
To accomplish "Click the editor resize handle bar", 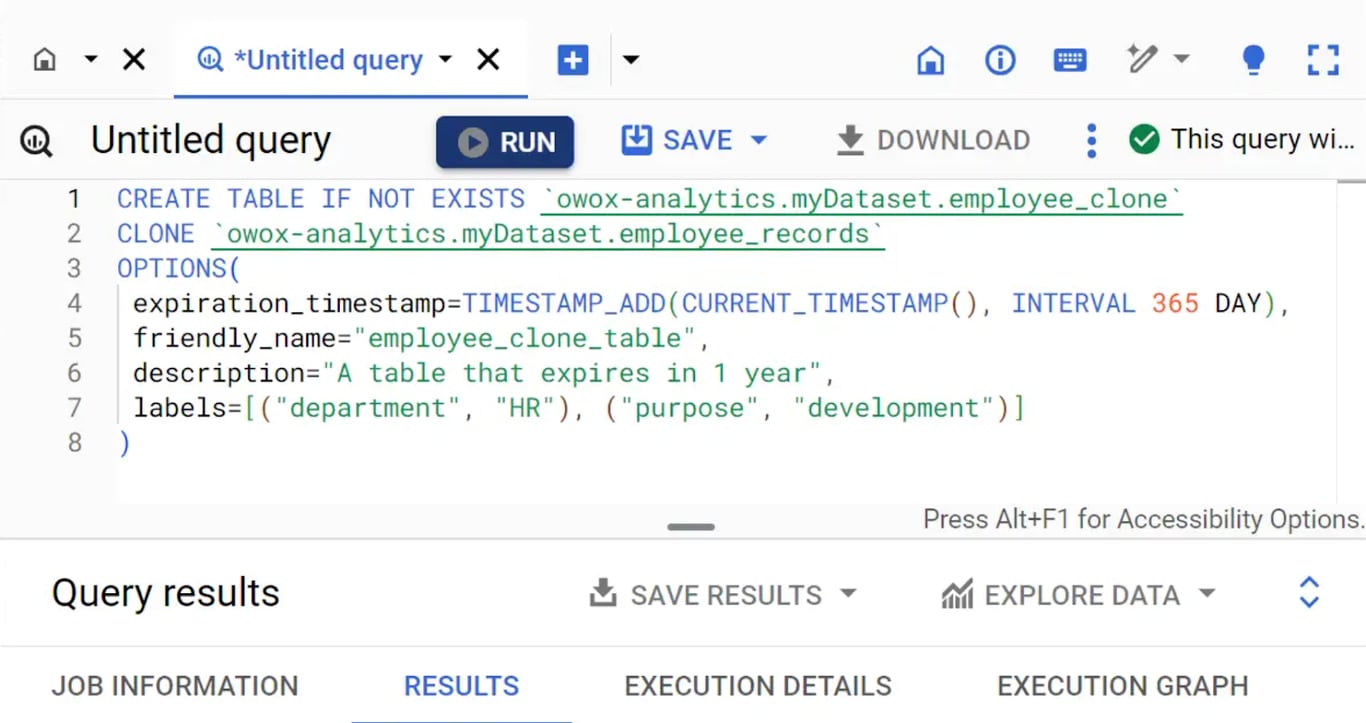I will pyautogui.click(x=691, y=527).
